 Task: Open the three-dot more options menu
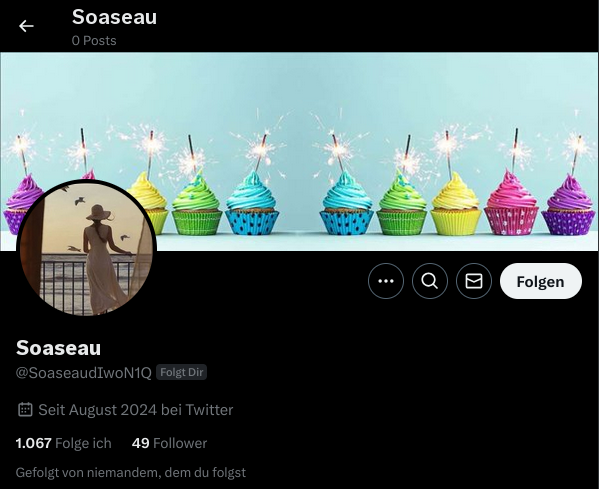pos(386,281)
